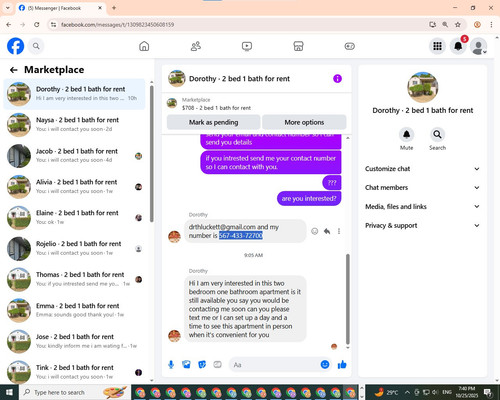This screenshot has height=400, width=500.
Task: Go back in browser history
Action: pos(9,25)
